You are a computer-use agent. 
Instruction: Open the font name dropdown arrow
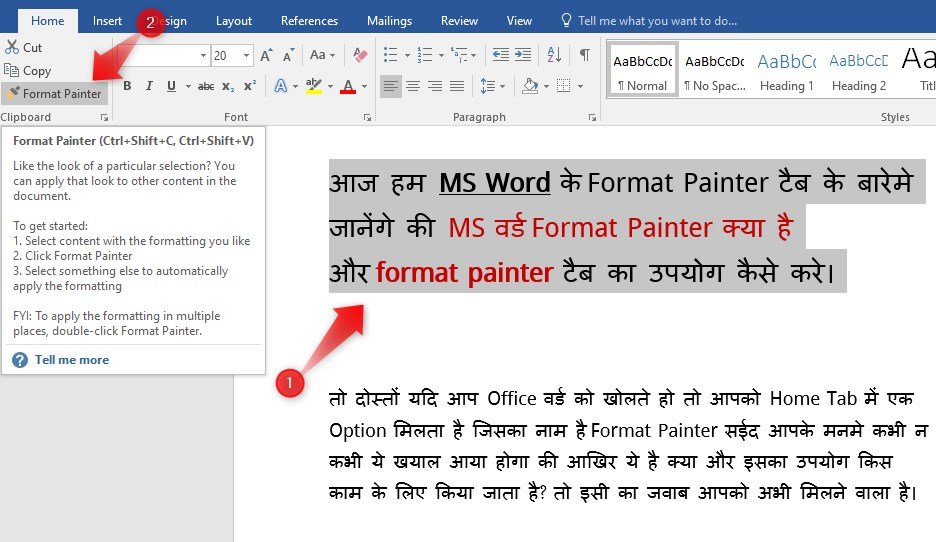[203, 56]
